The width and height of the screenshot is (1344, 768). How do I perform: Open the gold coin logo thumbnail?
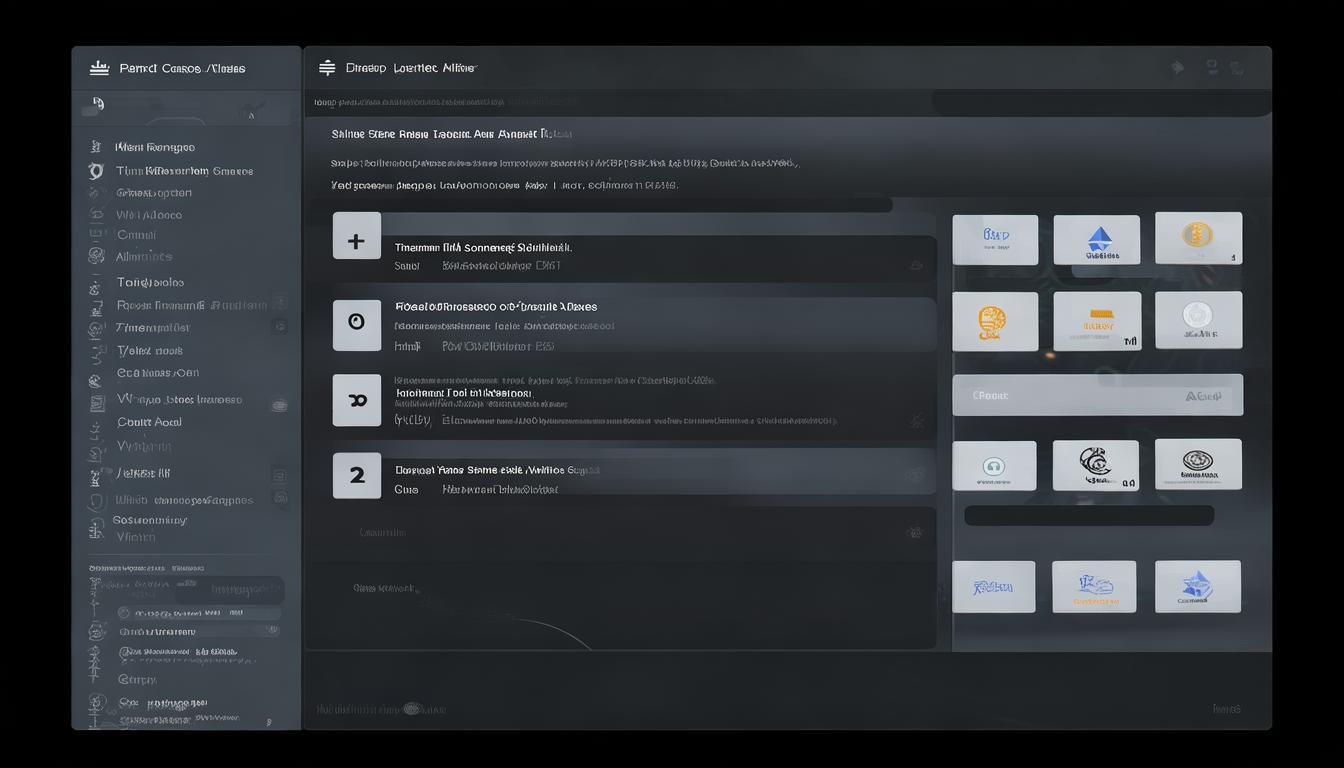click(1198, 237)
